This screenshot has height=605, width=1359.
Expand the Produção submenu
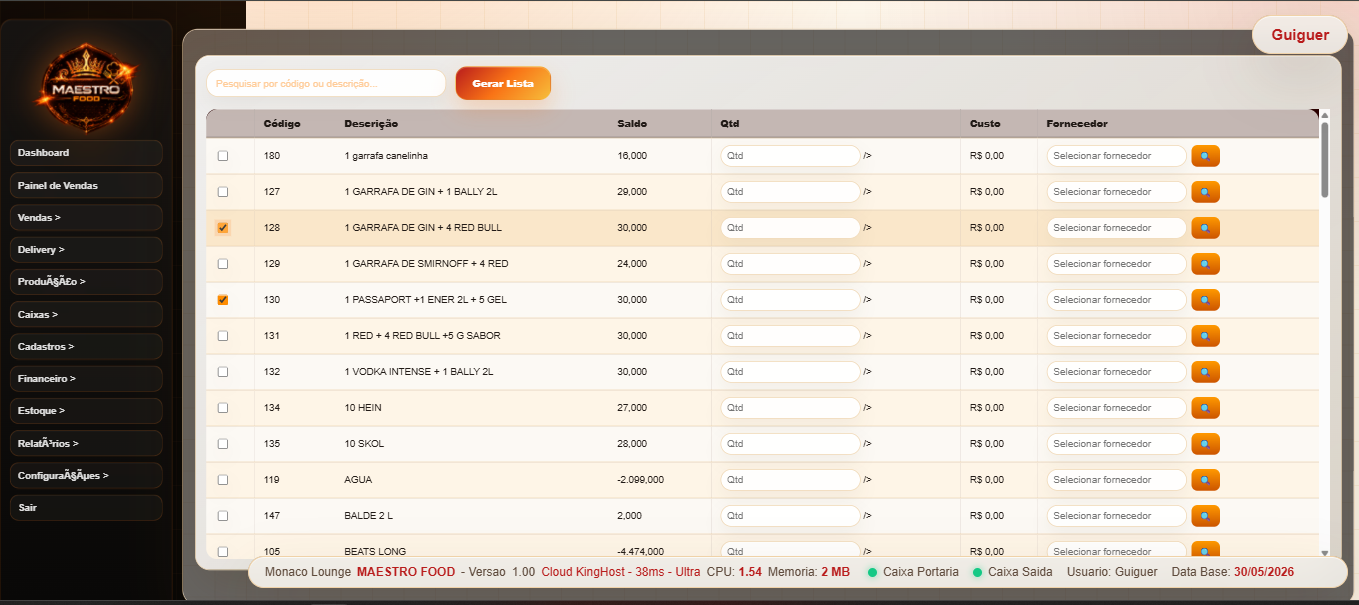tap(86, 282)
